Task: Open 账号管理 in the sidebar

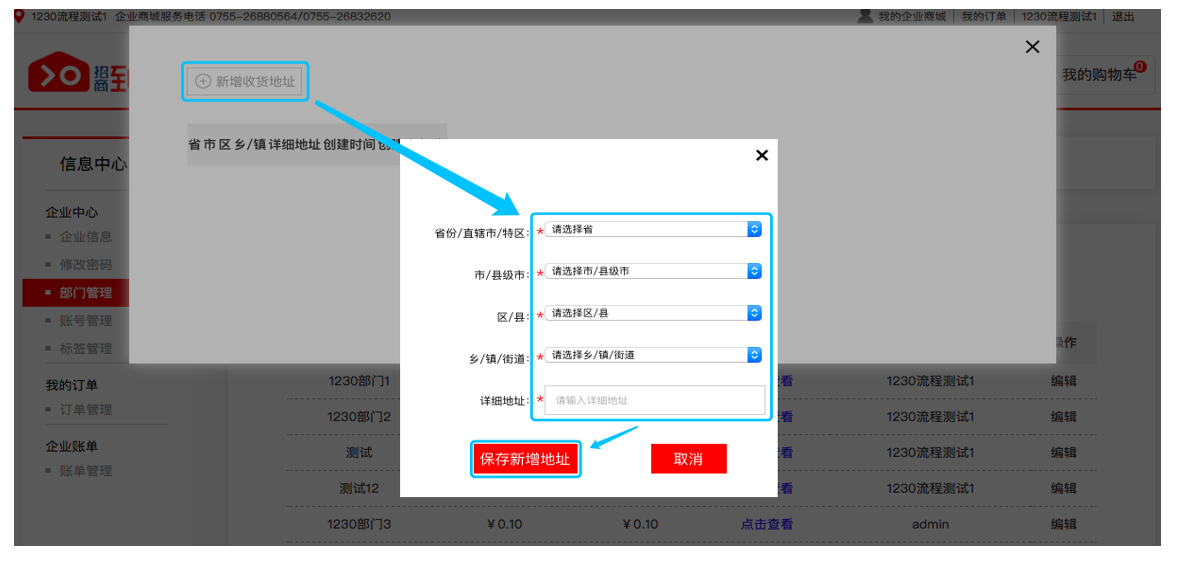Action: pyautogui.click(x=86, y=321)
